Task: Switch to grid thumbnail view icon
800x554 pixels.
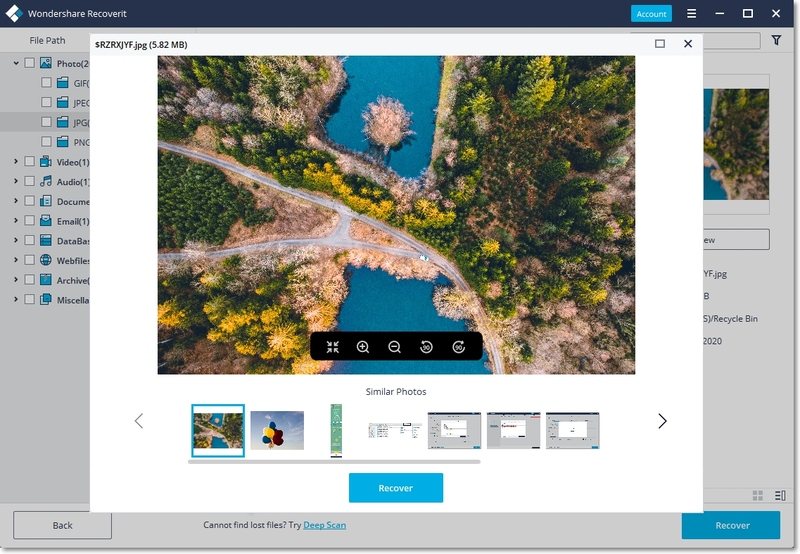Action: point(758,495)
